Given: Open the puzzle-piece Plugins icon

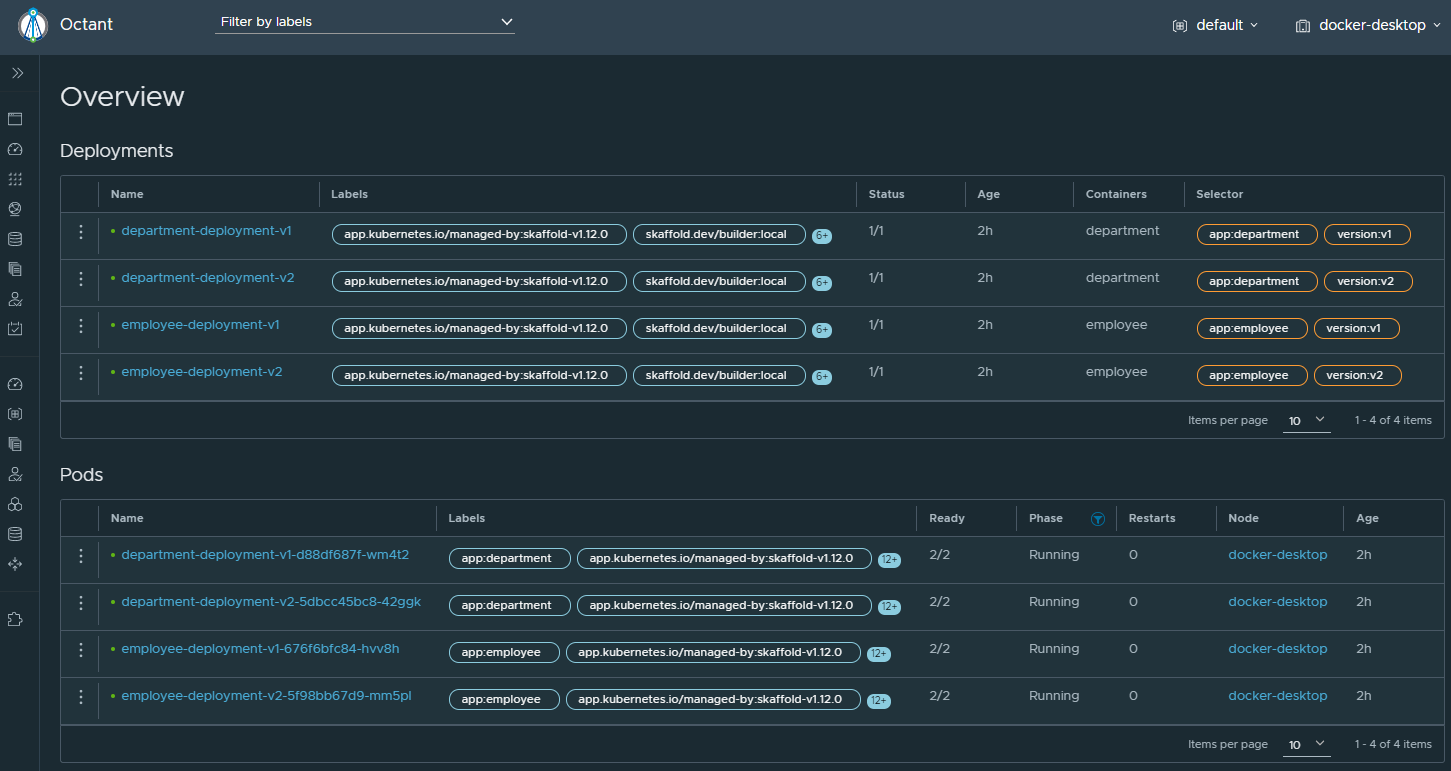Looking at the screenshot, I should point(15,619).
